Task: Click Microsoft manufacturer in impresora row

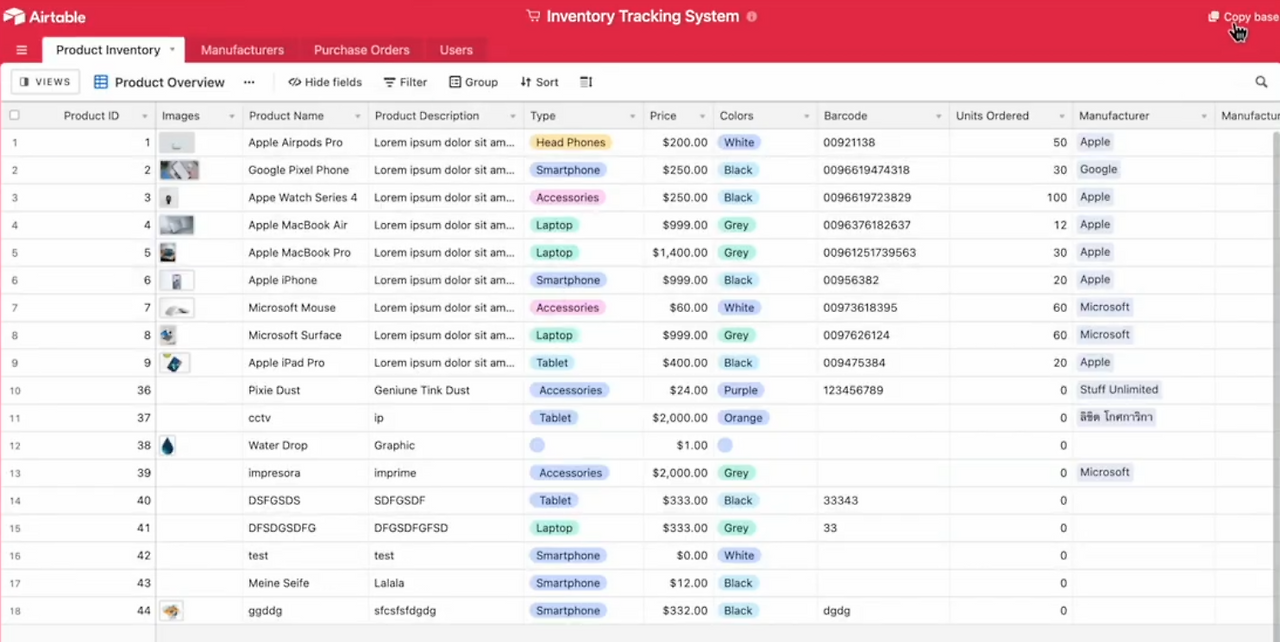Action: (1104, 472)
